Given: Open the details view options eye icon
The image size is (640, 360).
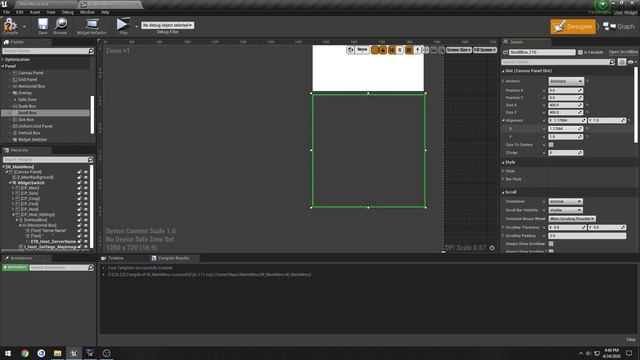Looking at the screenshot, I should pos(632,62).
